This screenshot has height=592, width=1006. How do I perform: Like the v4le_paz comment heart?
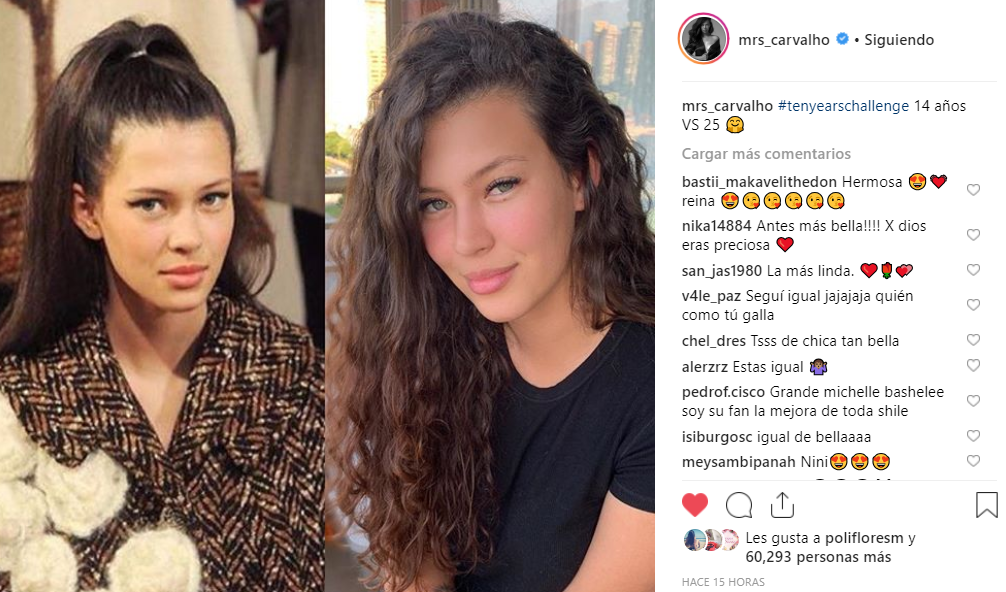(973, 305)
